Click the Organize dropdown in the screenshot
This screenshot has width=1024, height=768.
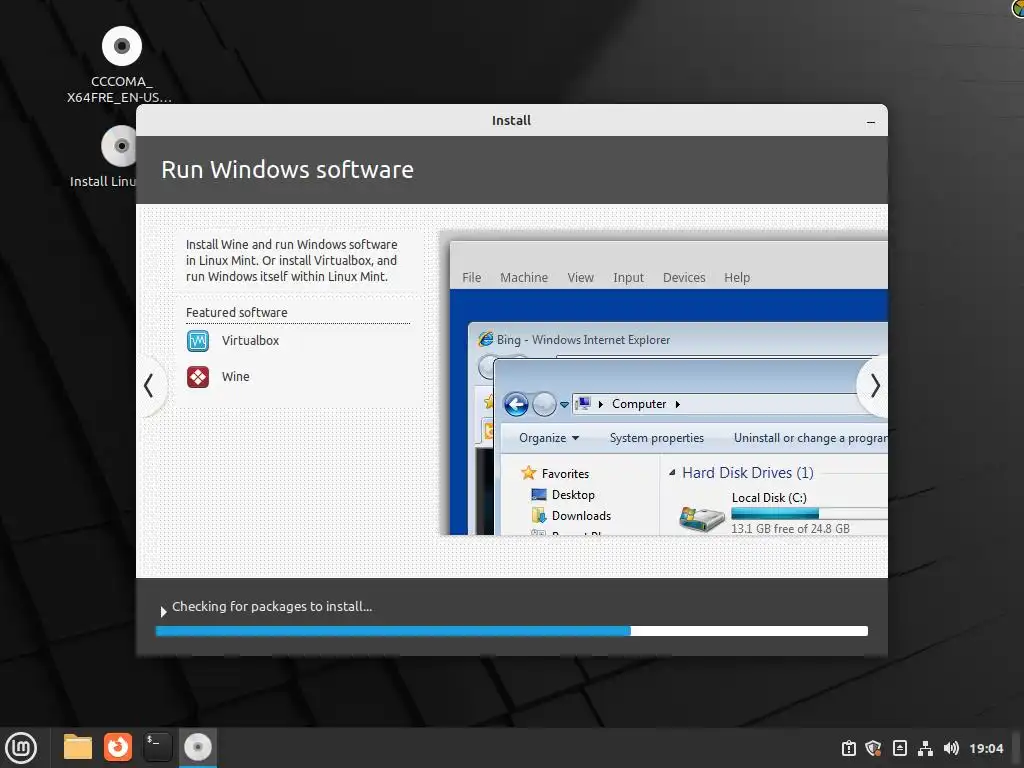549,438
